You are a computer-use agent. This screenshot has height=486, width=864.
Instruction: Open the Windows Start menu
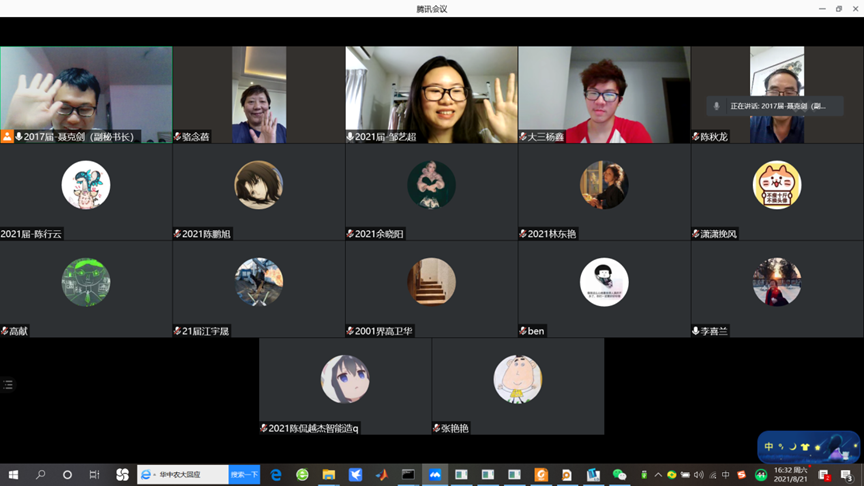coord(13,475)
